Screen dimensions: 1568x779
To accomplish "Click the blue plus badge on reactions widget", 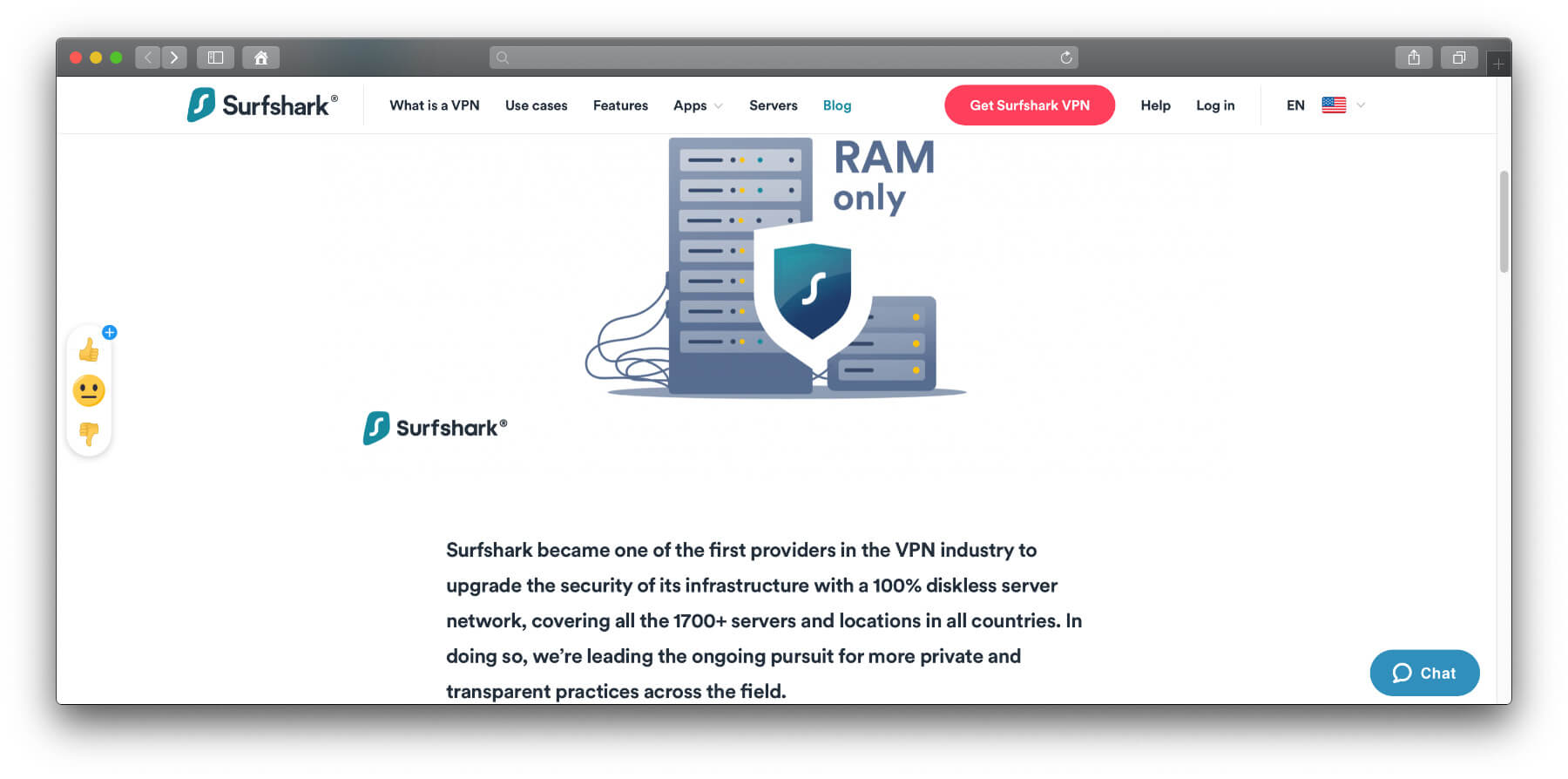I will [110, 332].
